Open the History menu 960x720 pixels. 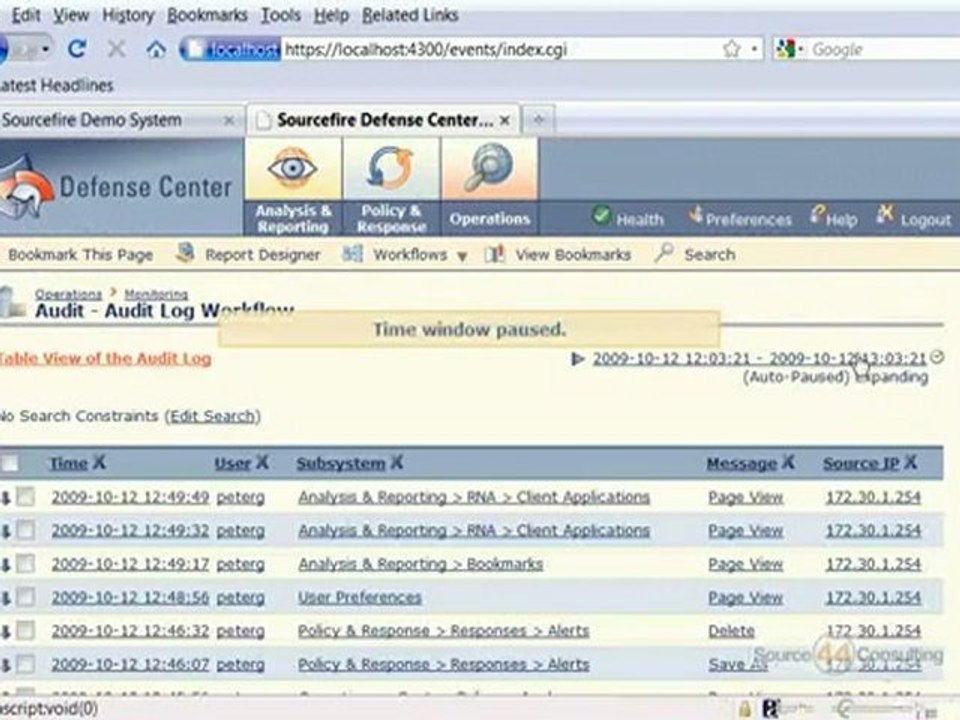click(x=128, y=15)
